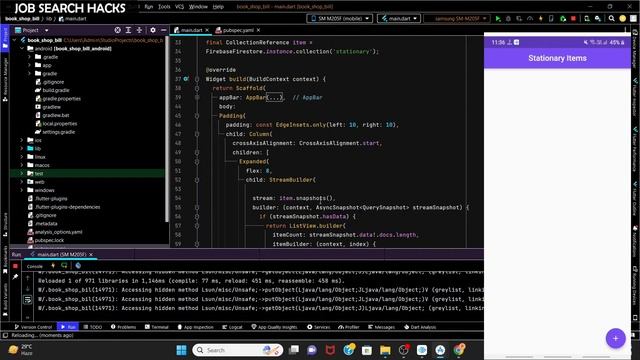640x360 pixels.
Task: Hot restart green icon beside Console
Action: (64, 266)
